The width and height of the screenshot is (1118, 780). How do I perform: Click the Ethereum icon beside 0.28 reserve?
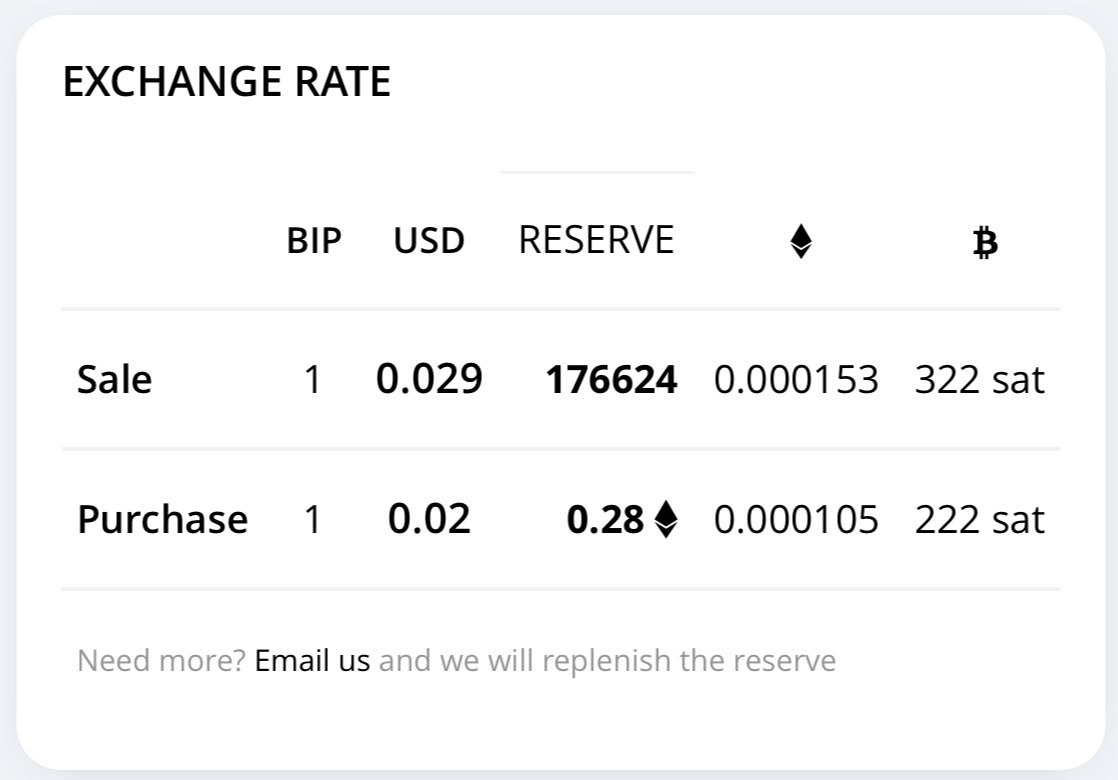coord(666,519)
